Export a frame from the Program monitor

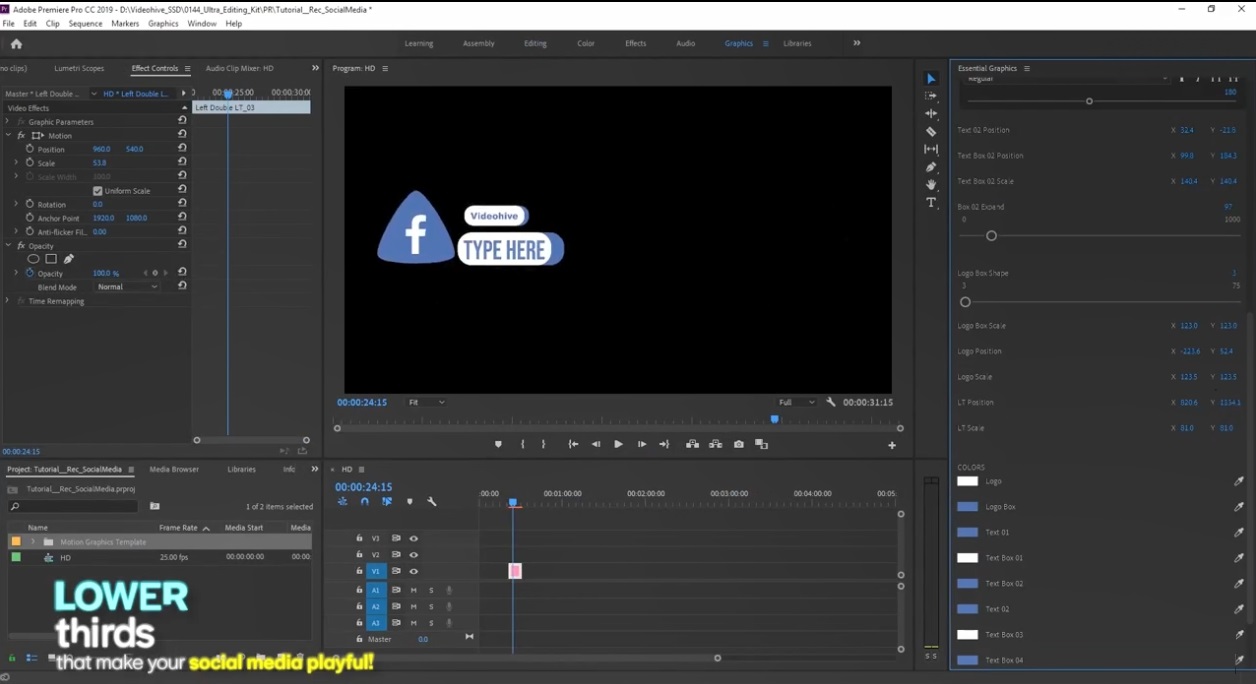[x=738, y=444]
